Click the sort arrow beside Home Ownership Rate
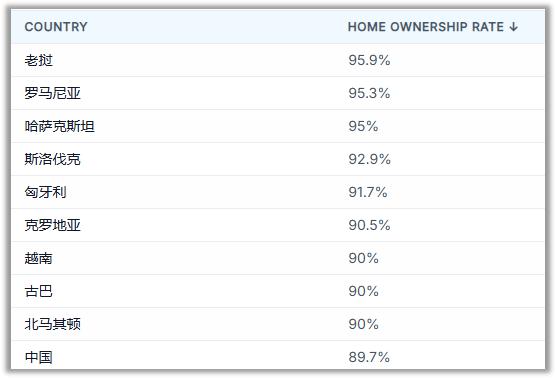The image size is (556, 379). click(513, 27)
